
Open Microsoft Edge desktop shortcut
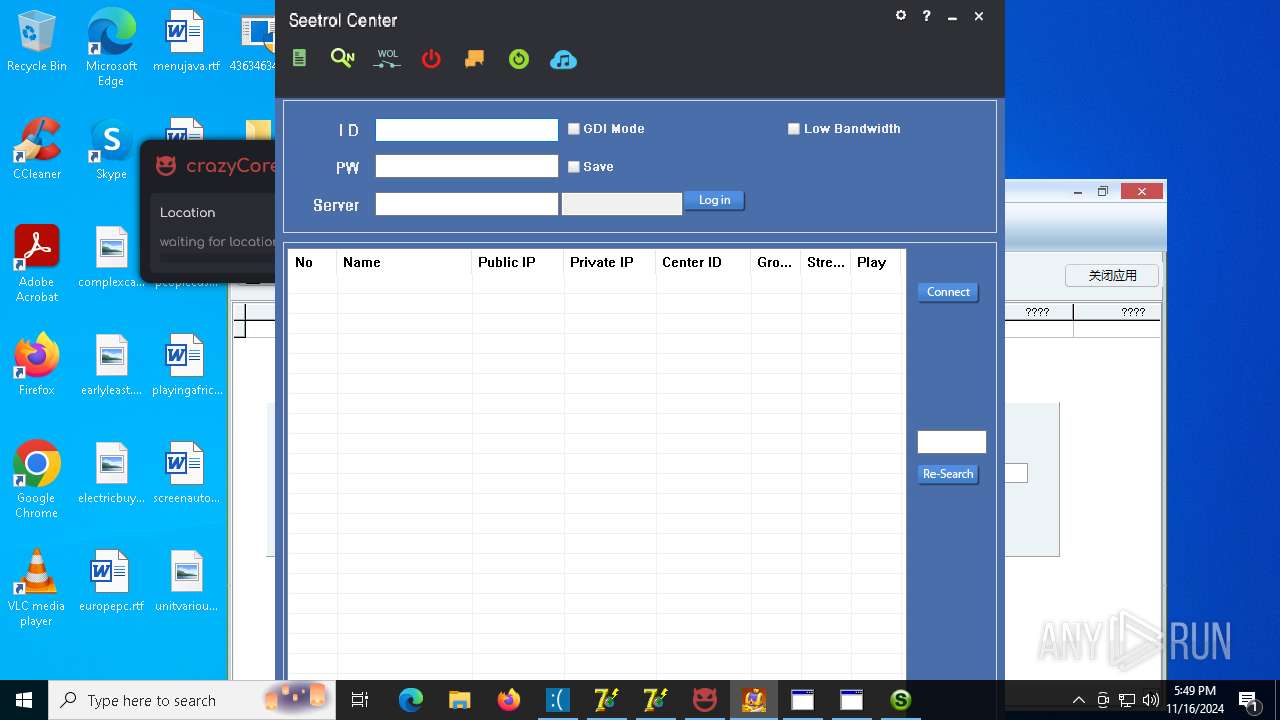(111, 48)
